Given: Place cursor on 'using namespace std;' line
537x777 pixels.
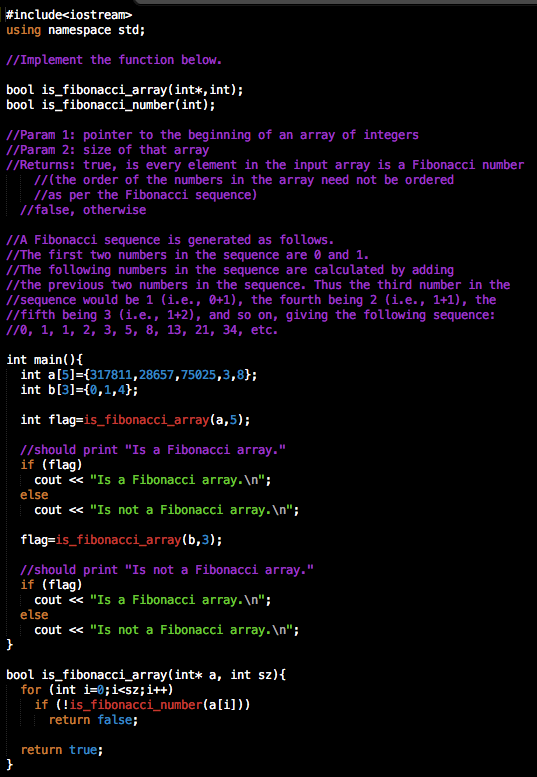Looking at the screenshot, I should [x=76, y=30].
